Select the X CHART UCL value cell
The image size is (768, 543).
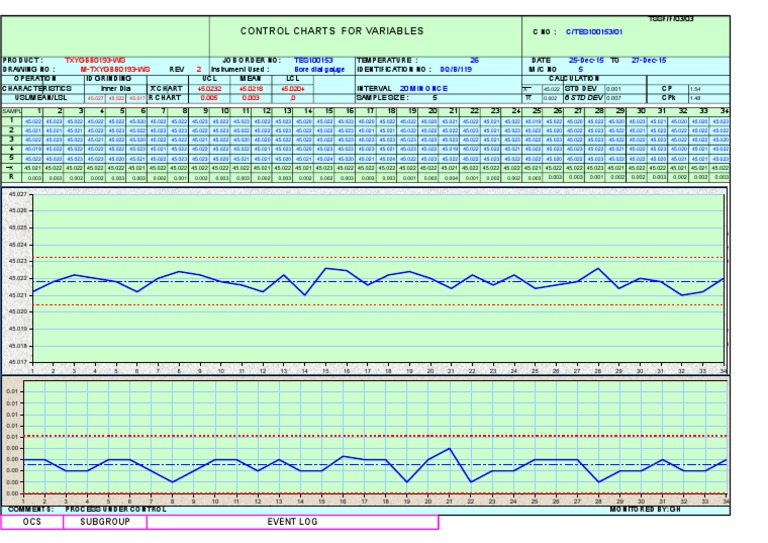click(x=209, y=88)
